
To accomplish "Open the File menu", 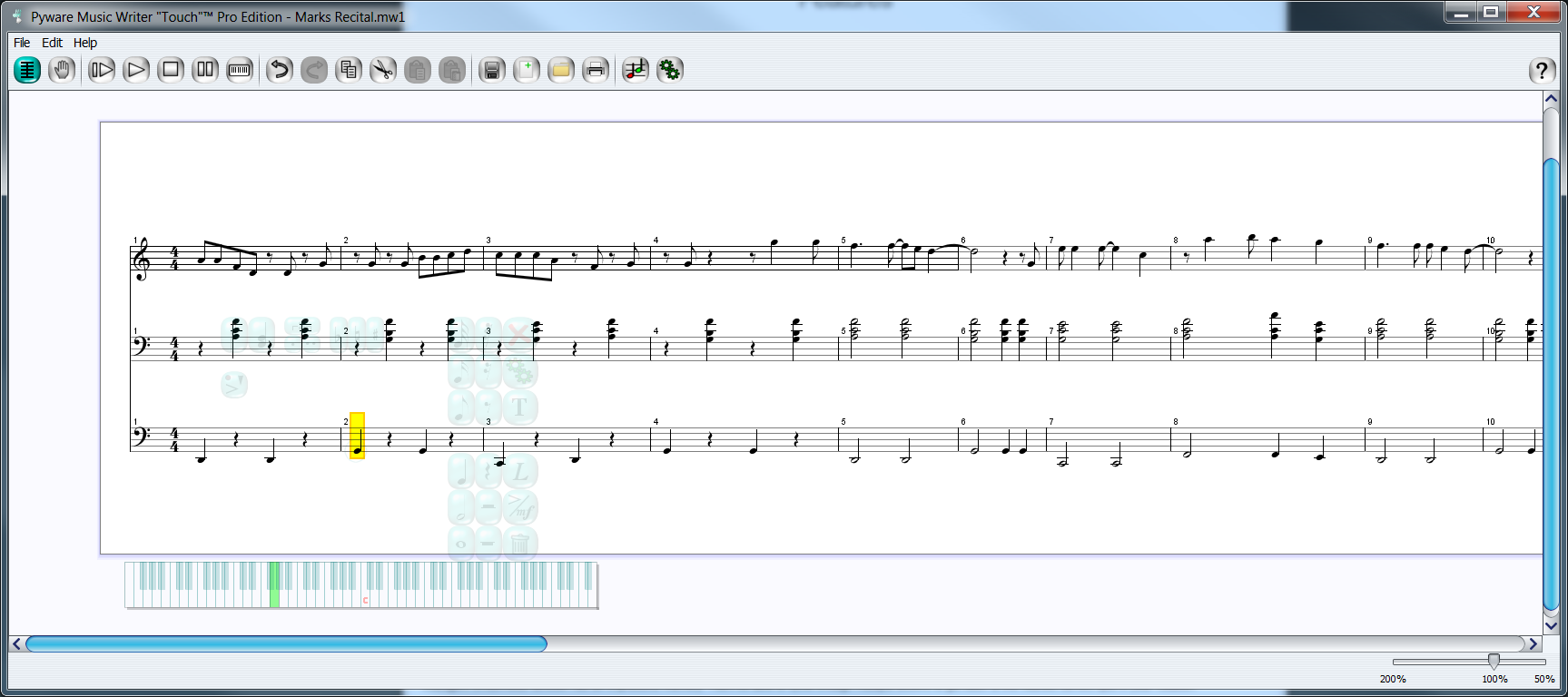I will coord(22,43).
